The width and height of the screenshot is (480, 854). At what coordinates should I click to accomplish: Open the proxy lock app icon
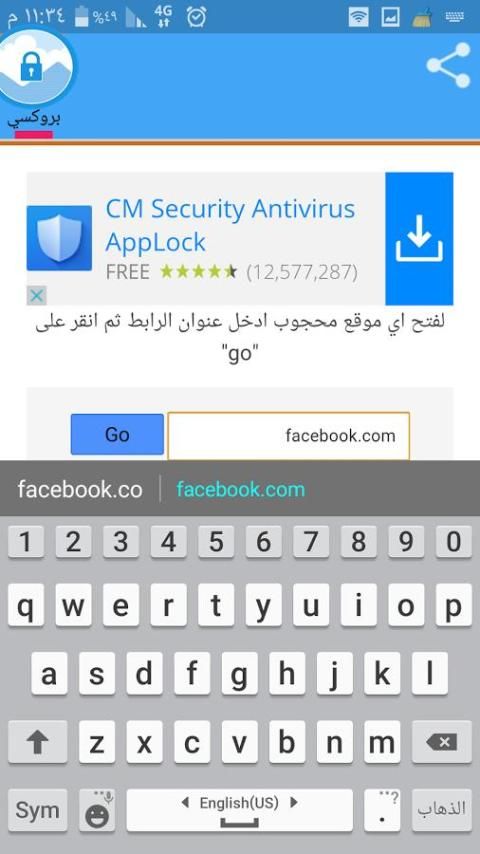point(35,66)
